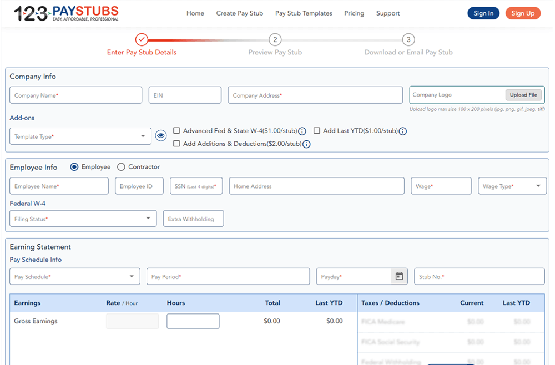Click the 'Gross Earnings' row label
The width and height of the screenshot is (555, 365).
35,321
